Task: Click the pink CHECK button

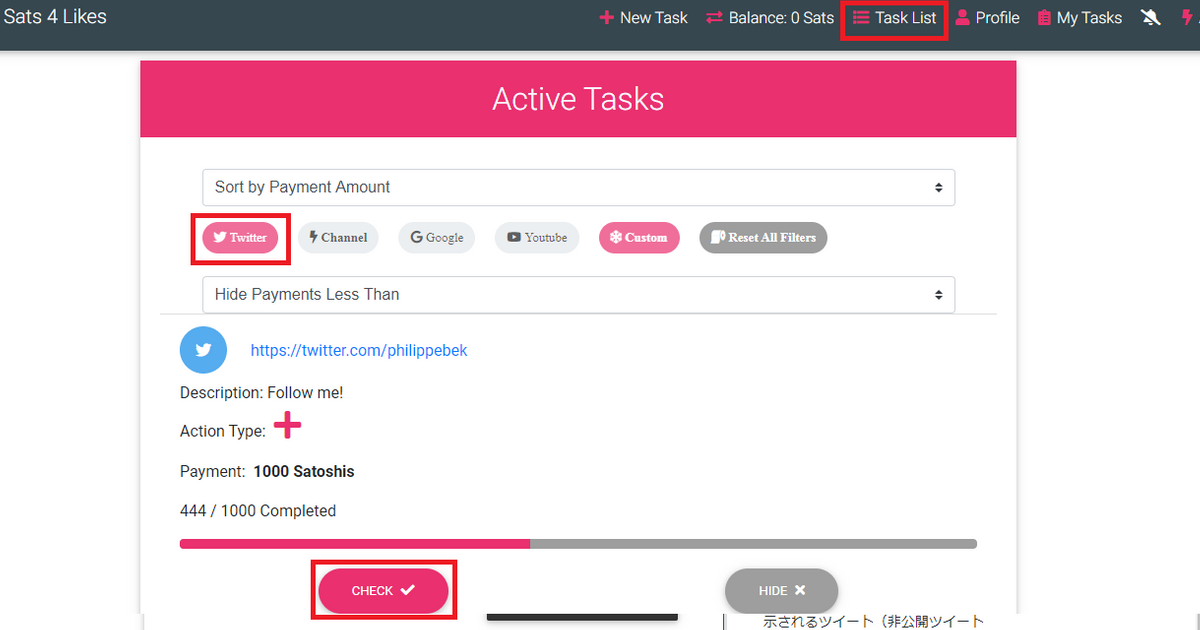Action: coord(383,591)
